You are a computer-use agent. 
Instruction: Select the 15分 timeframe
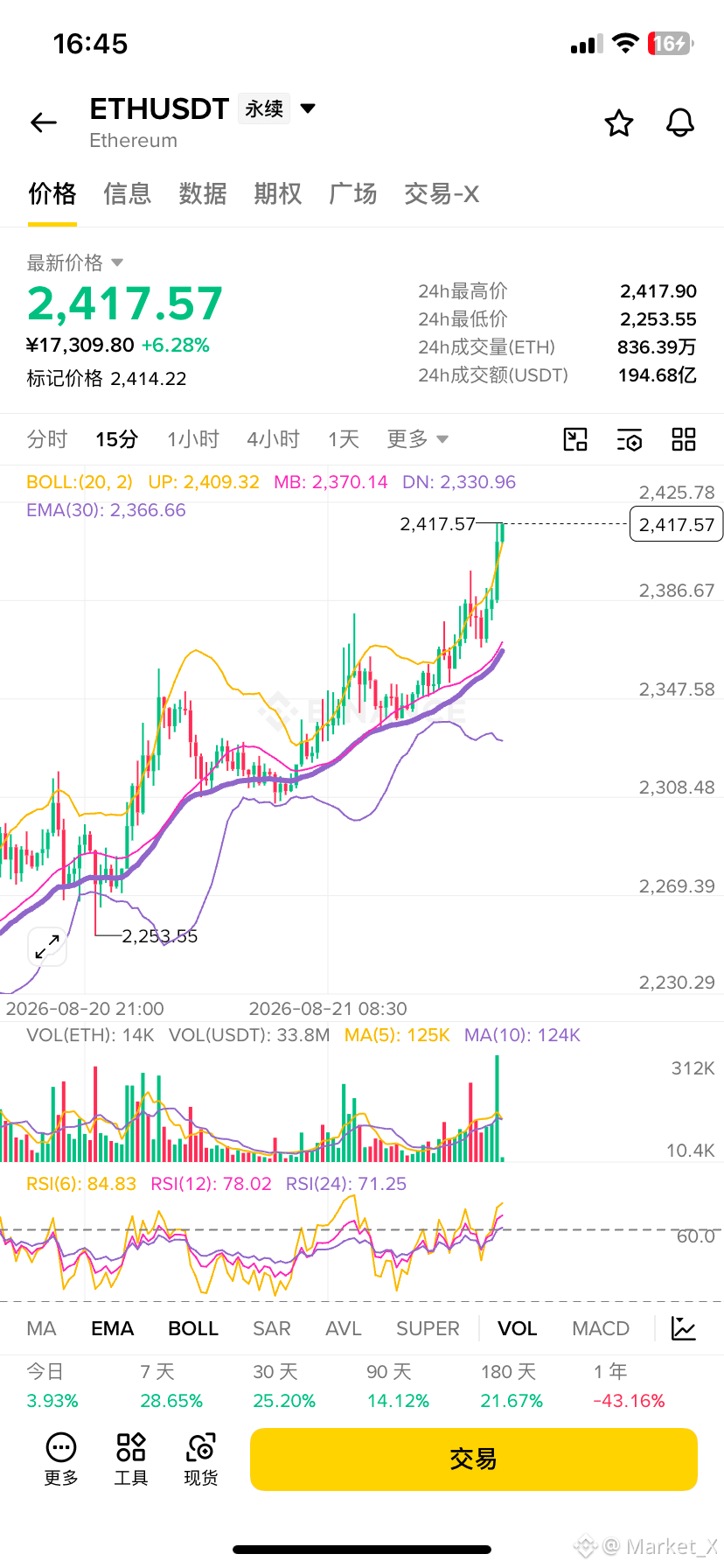pos(117,439)
